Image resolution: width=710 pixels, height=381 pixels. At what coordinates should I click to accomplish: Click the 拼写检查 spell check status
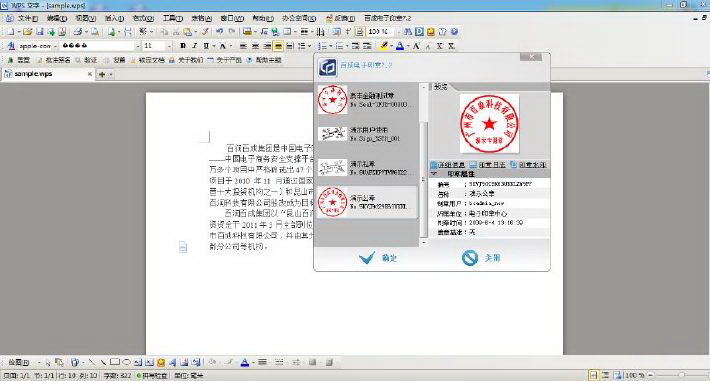click(x=152, y=376)
